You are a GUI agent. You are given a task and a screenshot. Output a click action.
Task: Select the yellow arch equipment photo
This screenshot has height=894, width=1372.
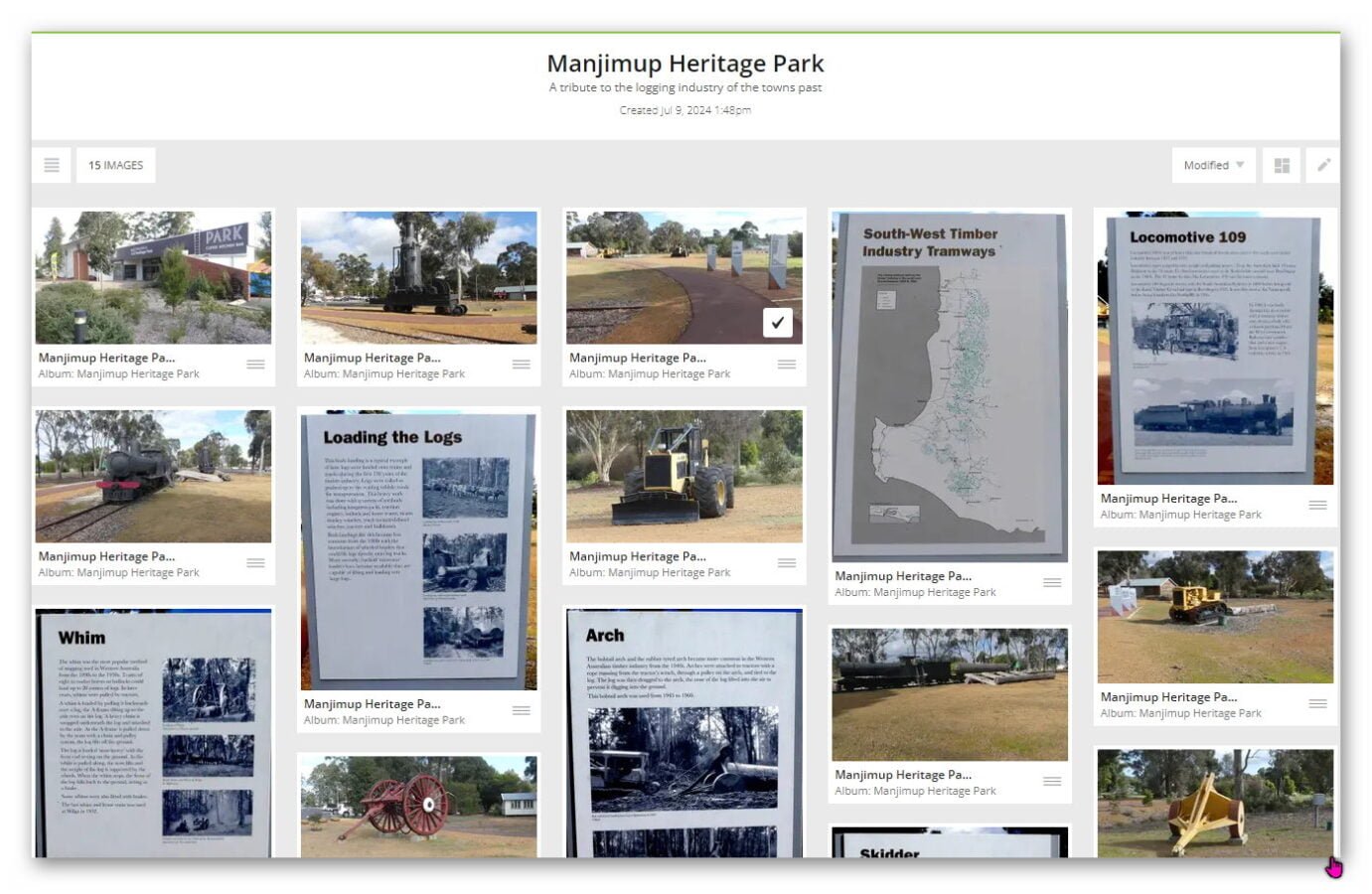(x=1214, y=803)
